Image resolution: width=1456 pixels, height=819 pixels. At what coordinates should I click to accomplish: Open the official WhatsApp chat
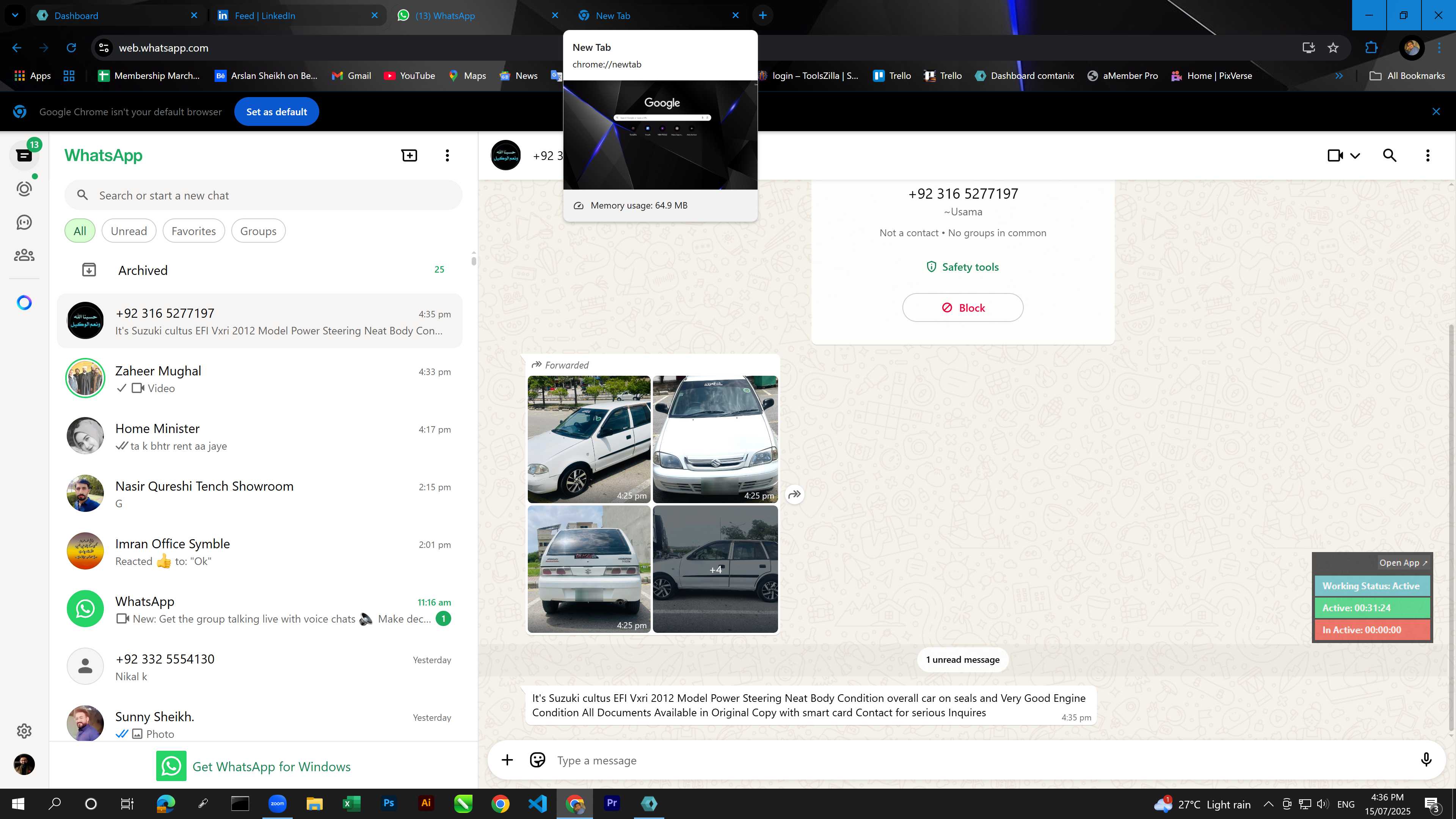coord(259,609)
